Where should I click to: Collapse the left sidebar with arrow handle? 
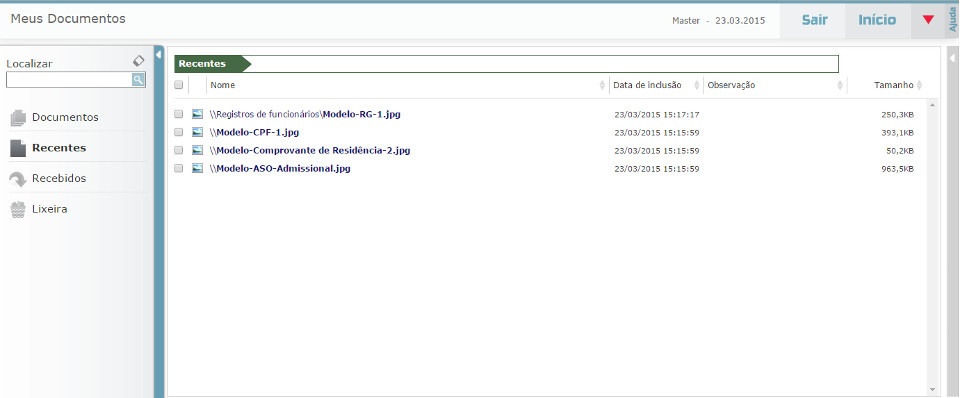(x=159, y=55)
